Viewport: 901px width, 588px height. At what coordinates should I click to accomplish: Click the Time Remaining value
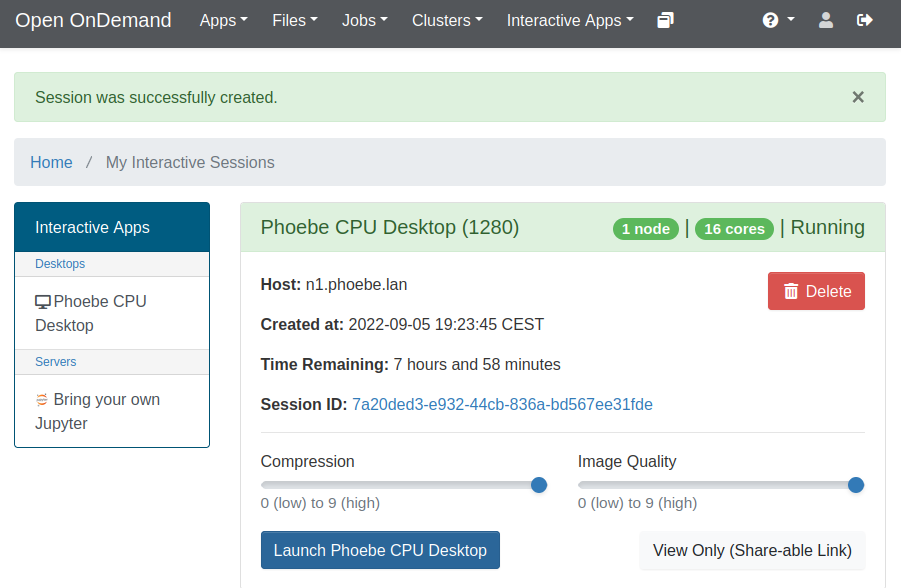[x=477, y=364]
